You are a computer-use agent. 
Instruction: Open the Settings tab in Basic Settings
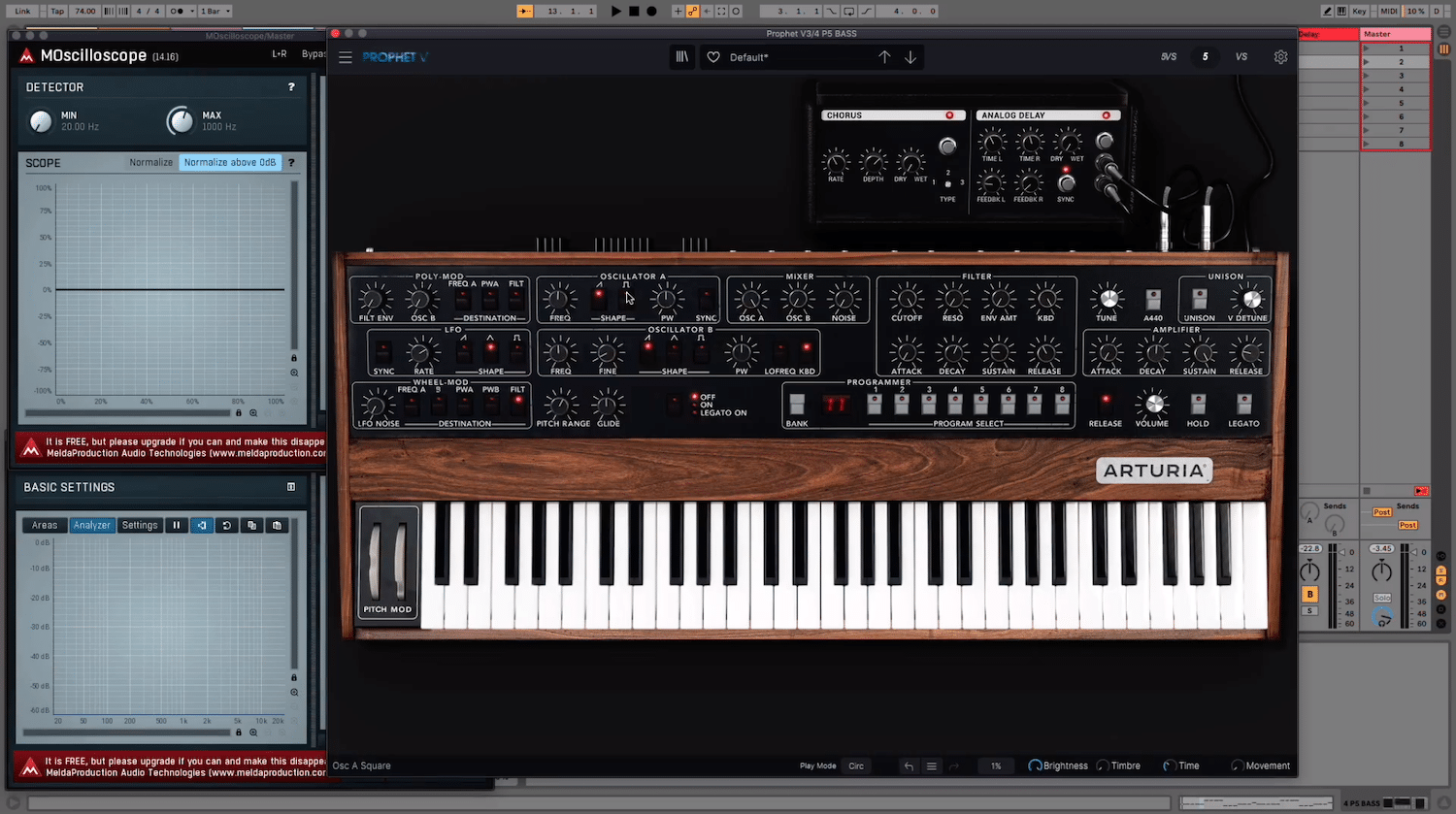tap(140, 525)
